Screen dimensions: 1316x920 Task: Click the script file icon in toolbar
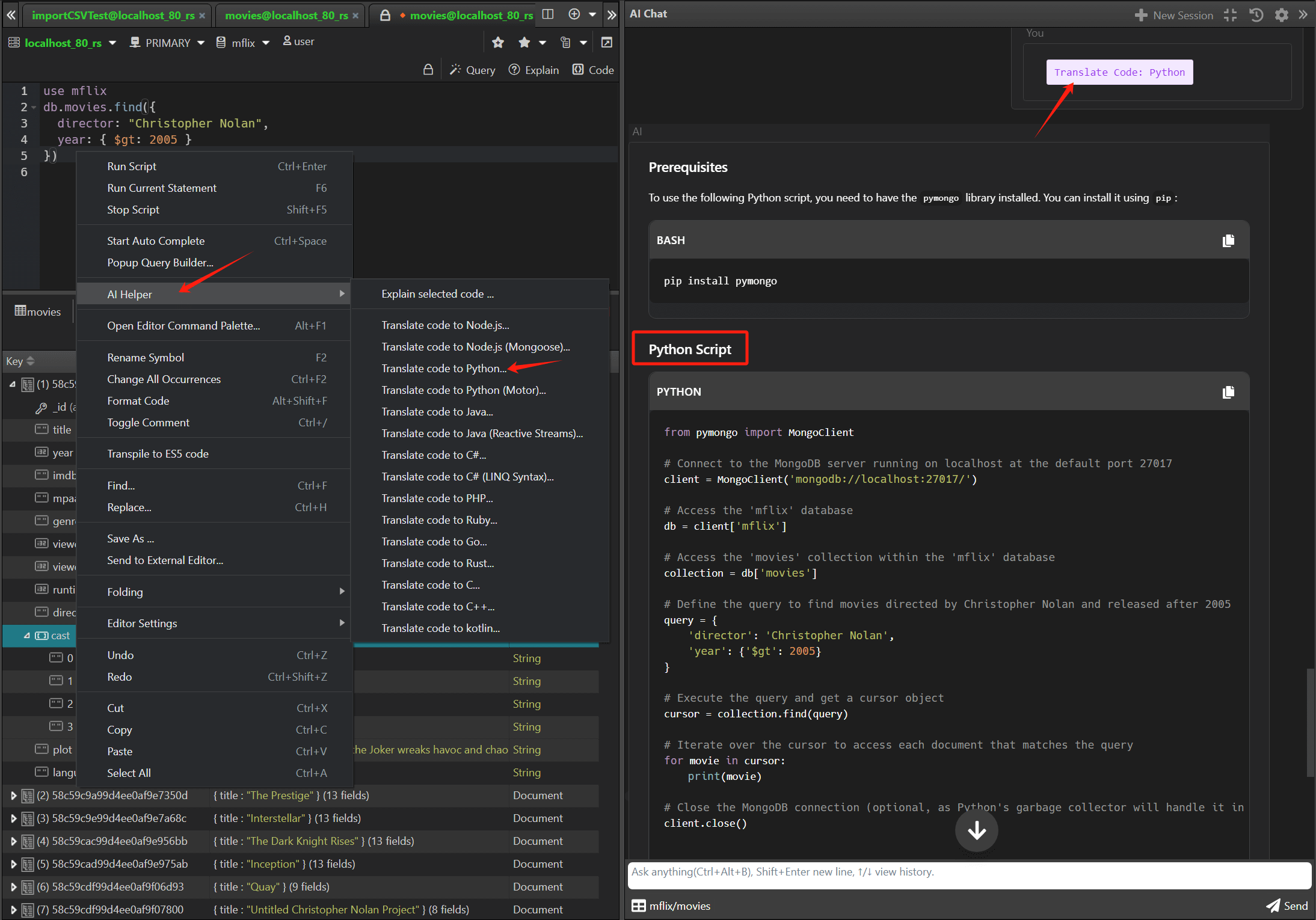click(565, 42)
